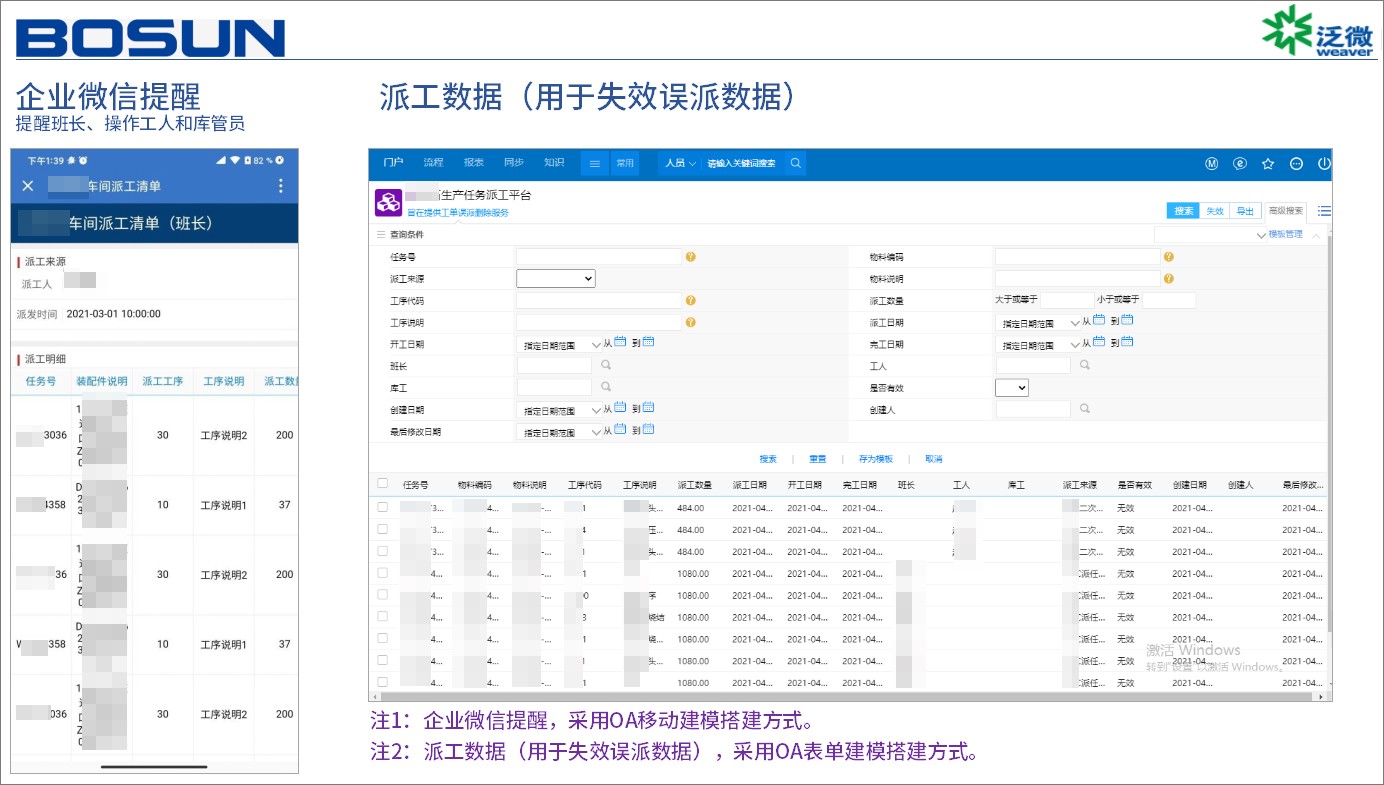This screenshot has height=785, width=1384.
Task: Click the 班长 lookup magnifier icon
Action: 606,365
